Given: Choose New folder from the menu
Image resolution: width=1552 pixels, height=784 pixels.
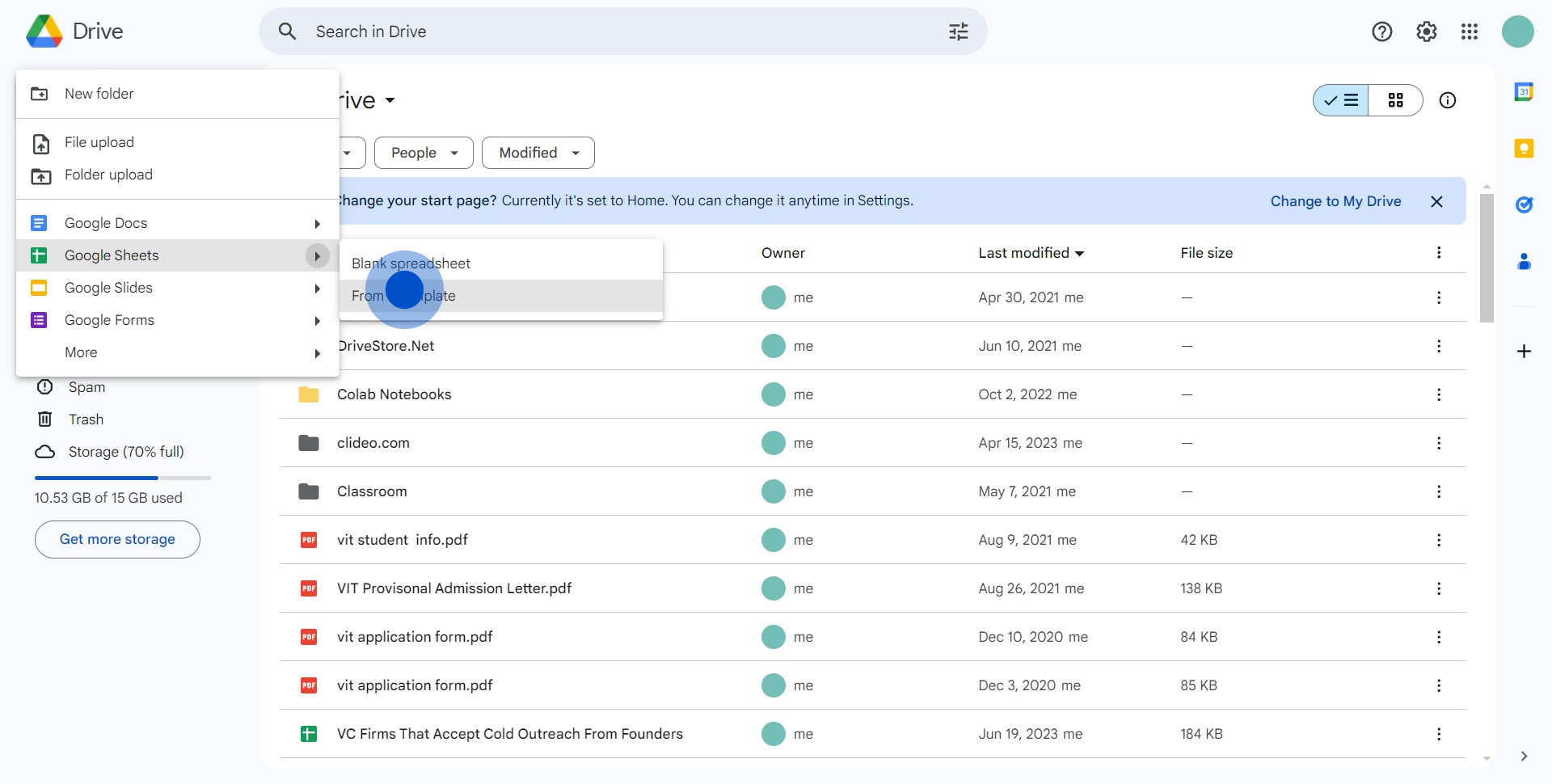Looking at the screenshot, I should click(178, 94).
